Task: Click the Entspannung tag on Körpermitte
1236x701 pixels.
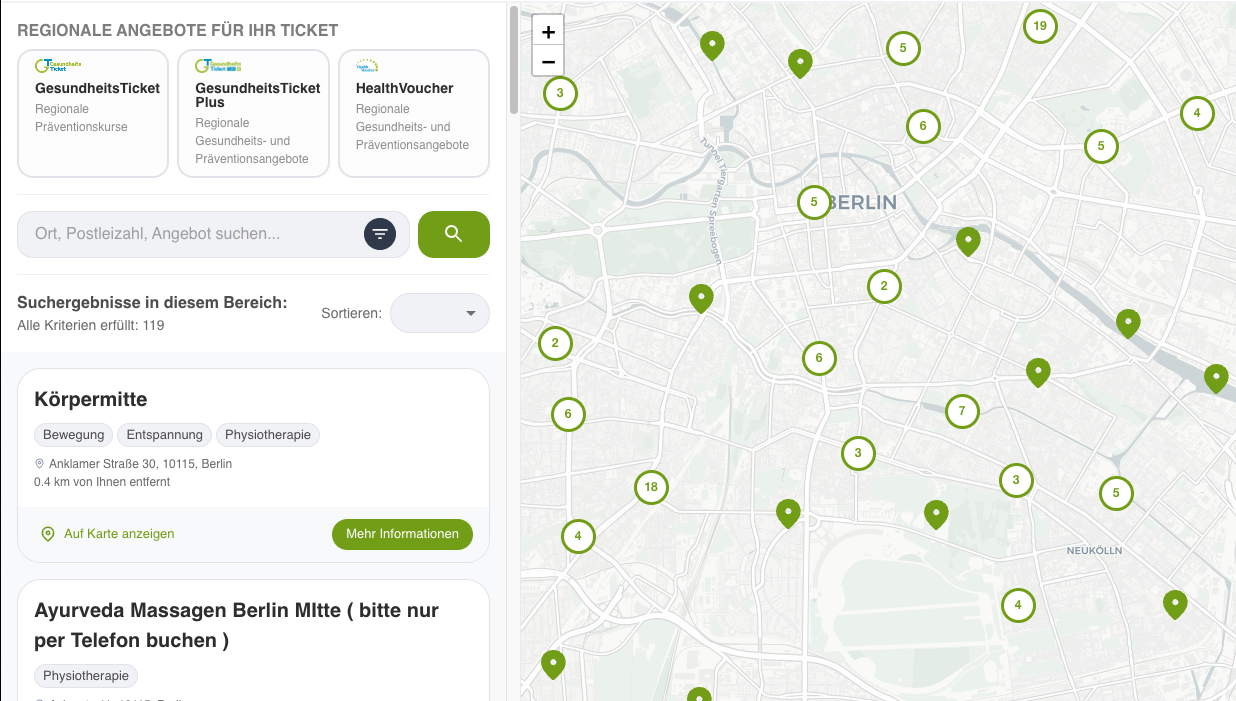Action: pos(165,435)
